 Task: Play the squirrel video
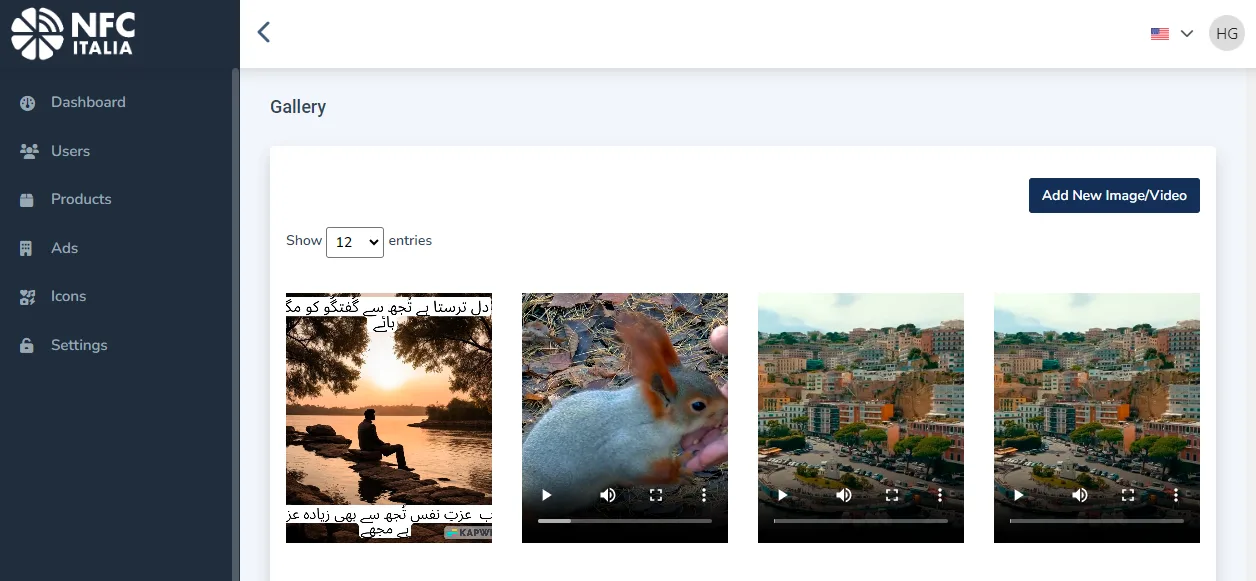tap(546, 495)
